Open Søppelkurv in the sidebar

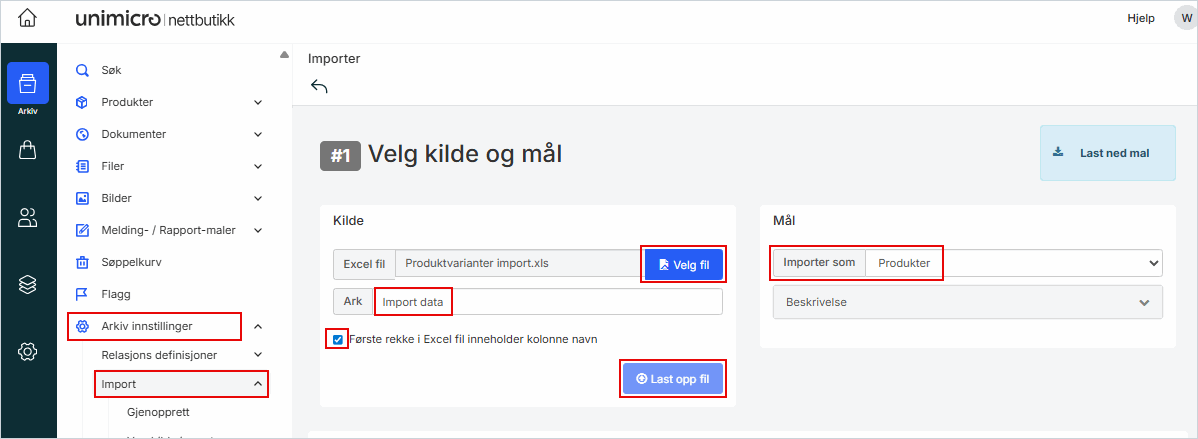[131, 262]
